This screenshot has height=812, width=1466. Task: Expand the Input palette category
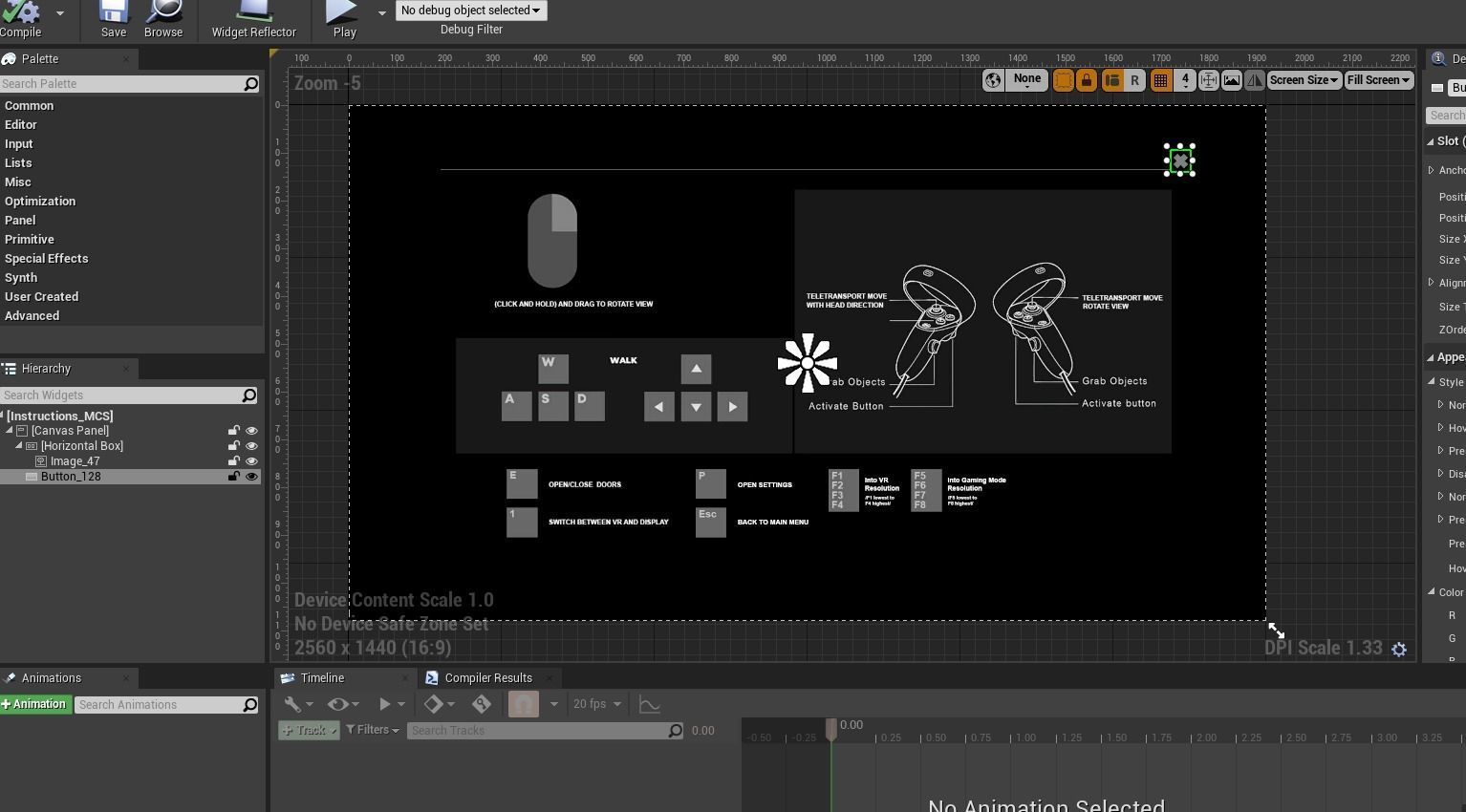tap(19, 144)
